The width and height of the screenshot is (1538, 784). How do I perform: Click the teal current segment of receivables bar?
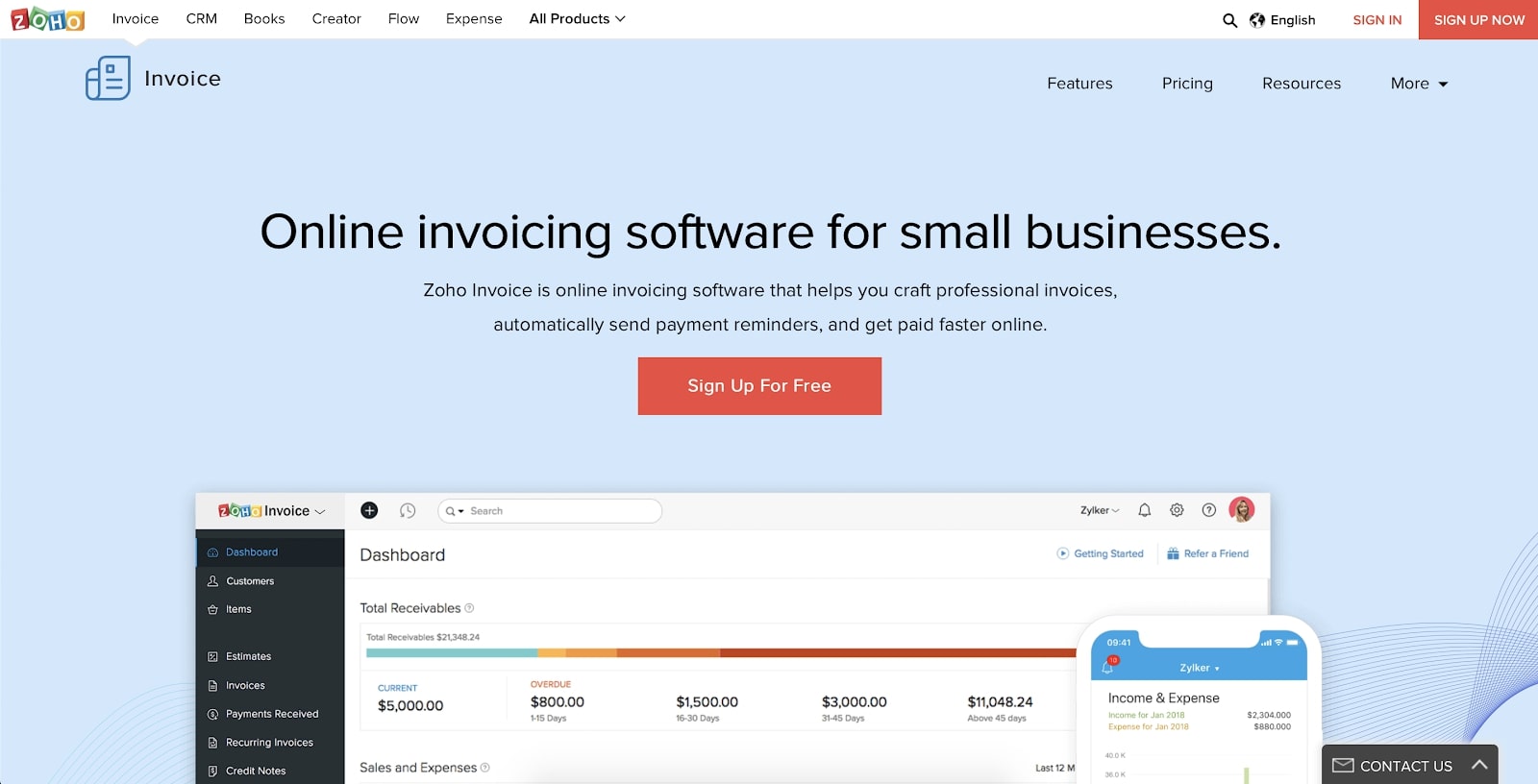pos(452,652)
